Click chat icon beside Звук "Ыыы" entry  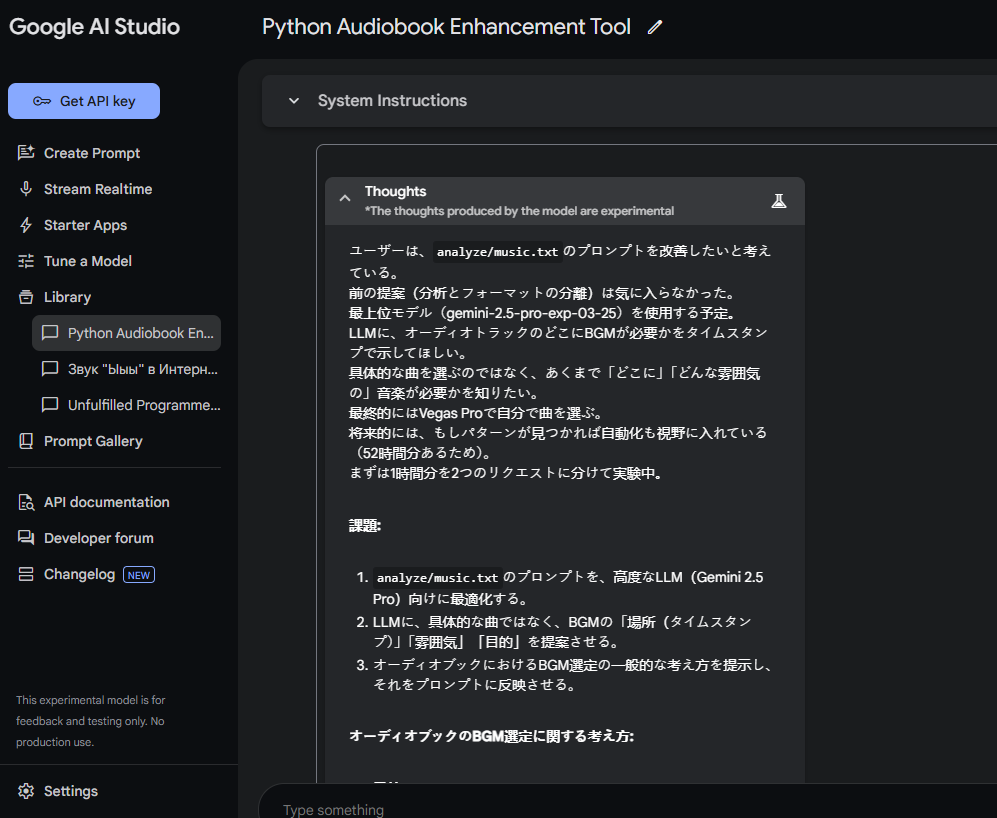pos(50,369)
